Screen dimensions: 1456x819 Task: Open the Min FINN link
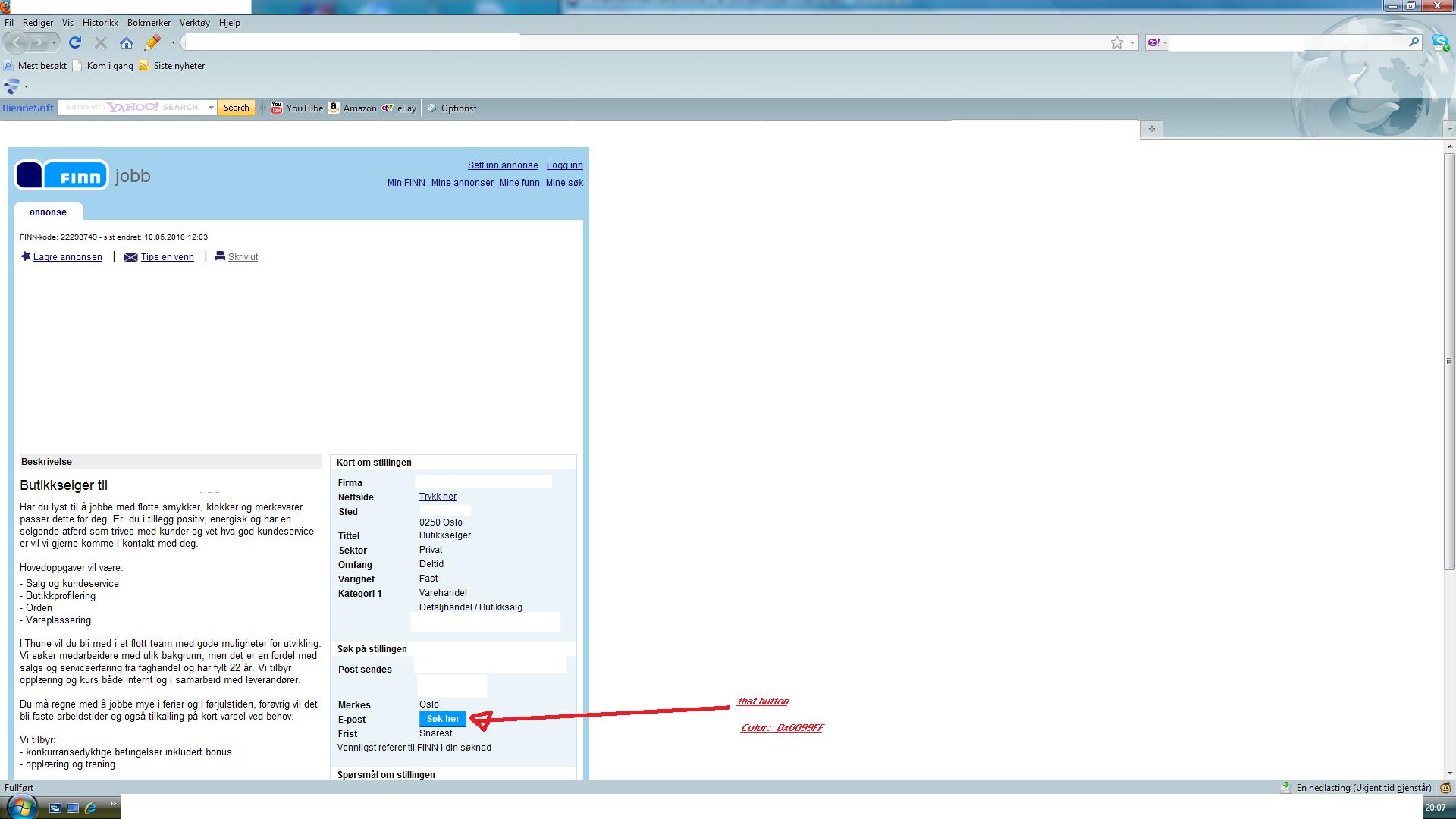(406, 183)
